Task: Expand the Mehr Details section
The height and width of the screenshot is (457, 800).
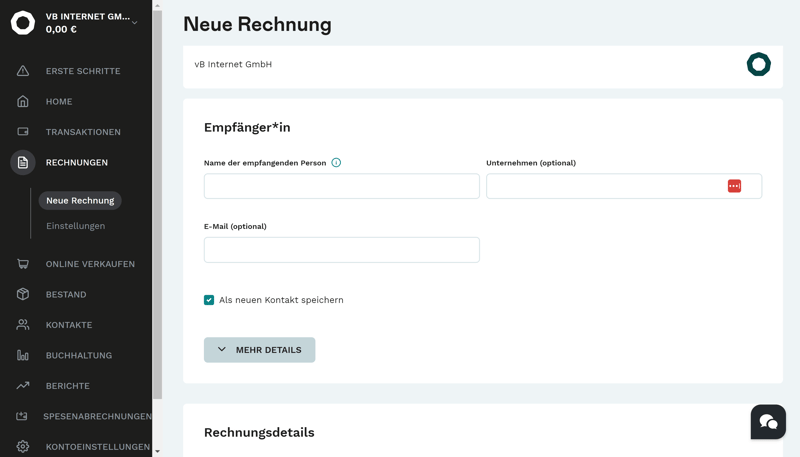Action: click(x=259, y=350)
